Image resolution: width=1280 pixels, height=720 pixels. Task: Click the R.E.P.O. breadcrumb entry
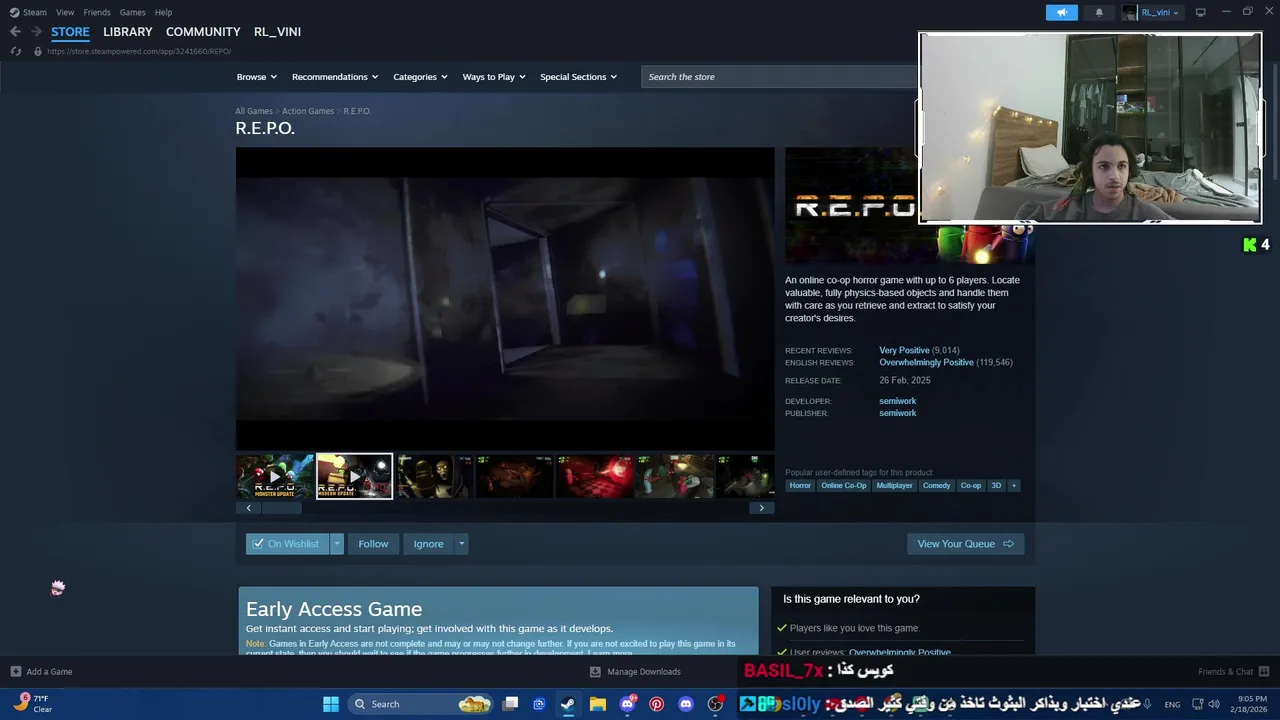coord(357,111)
